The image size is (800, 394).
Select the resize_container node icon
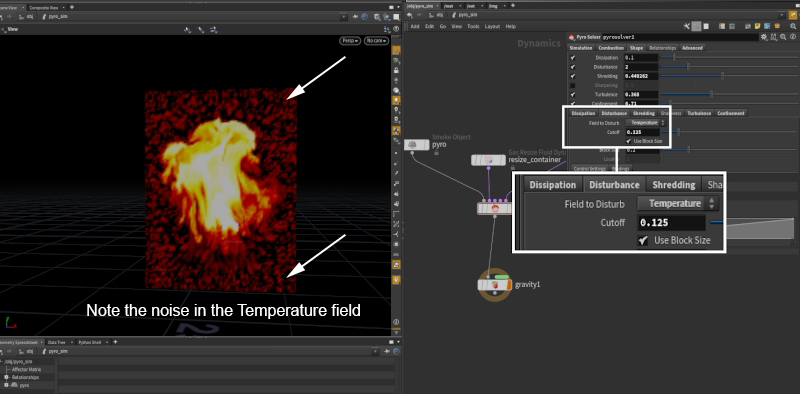click(488, 160)
